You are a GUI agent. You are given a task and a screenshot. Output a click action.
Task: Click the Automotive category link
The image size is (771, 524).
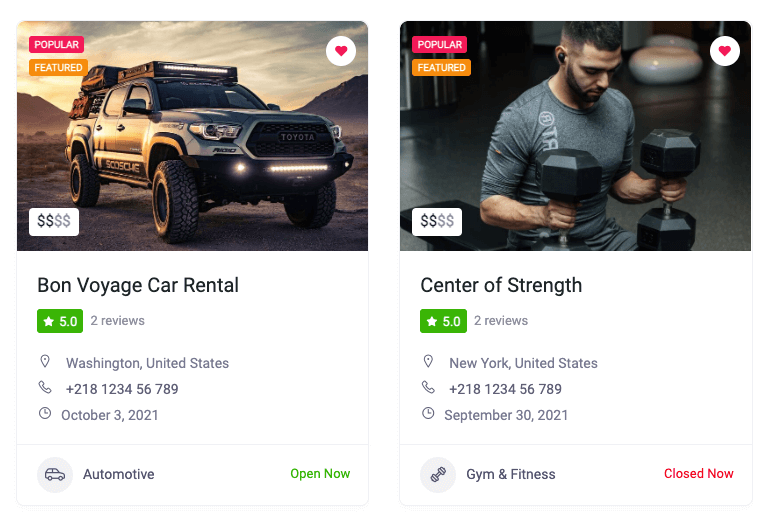(118, 474)
